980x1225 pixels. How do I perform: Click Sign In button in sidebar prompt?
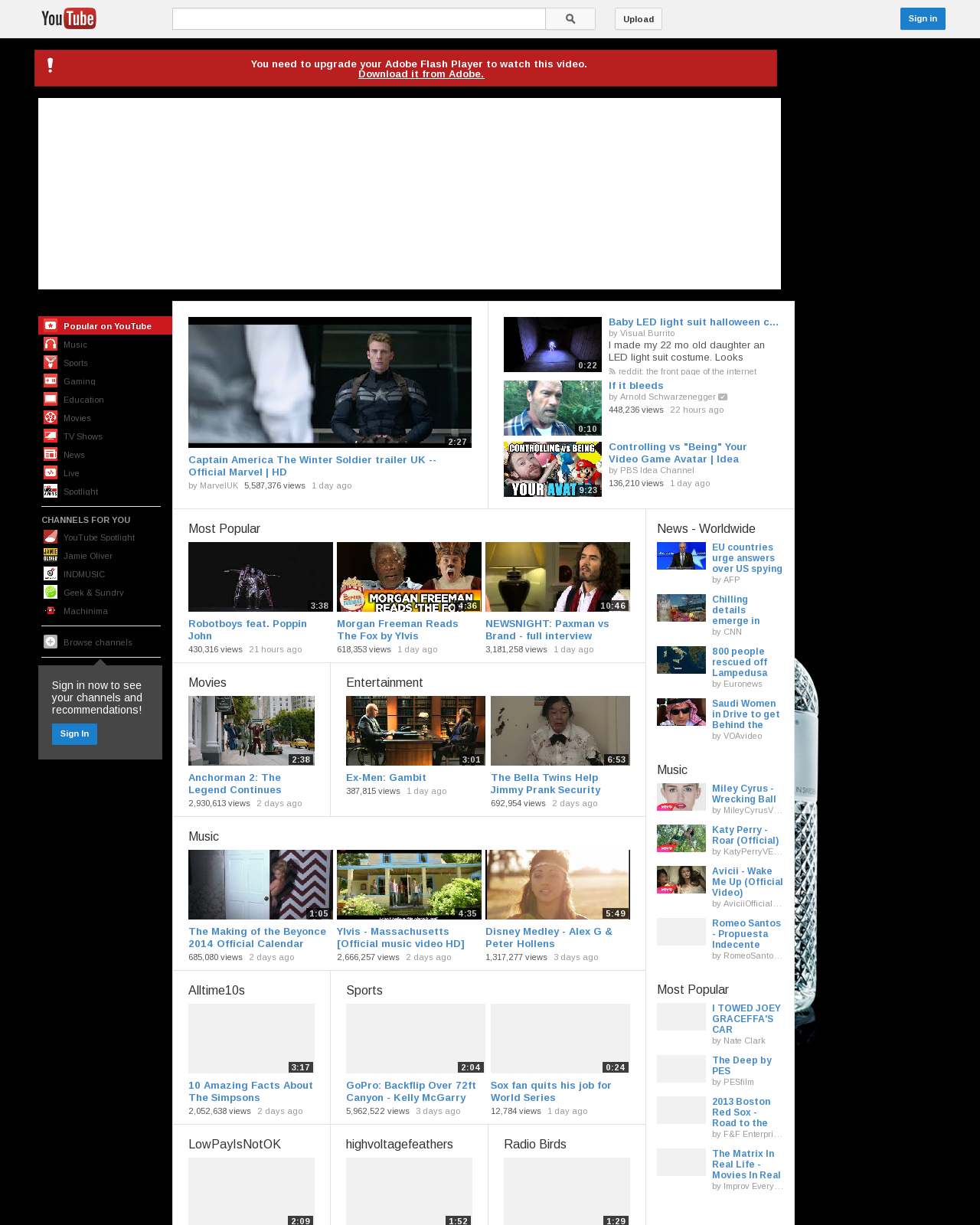[74, 733]
